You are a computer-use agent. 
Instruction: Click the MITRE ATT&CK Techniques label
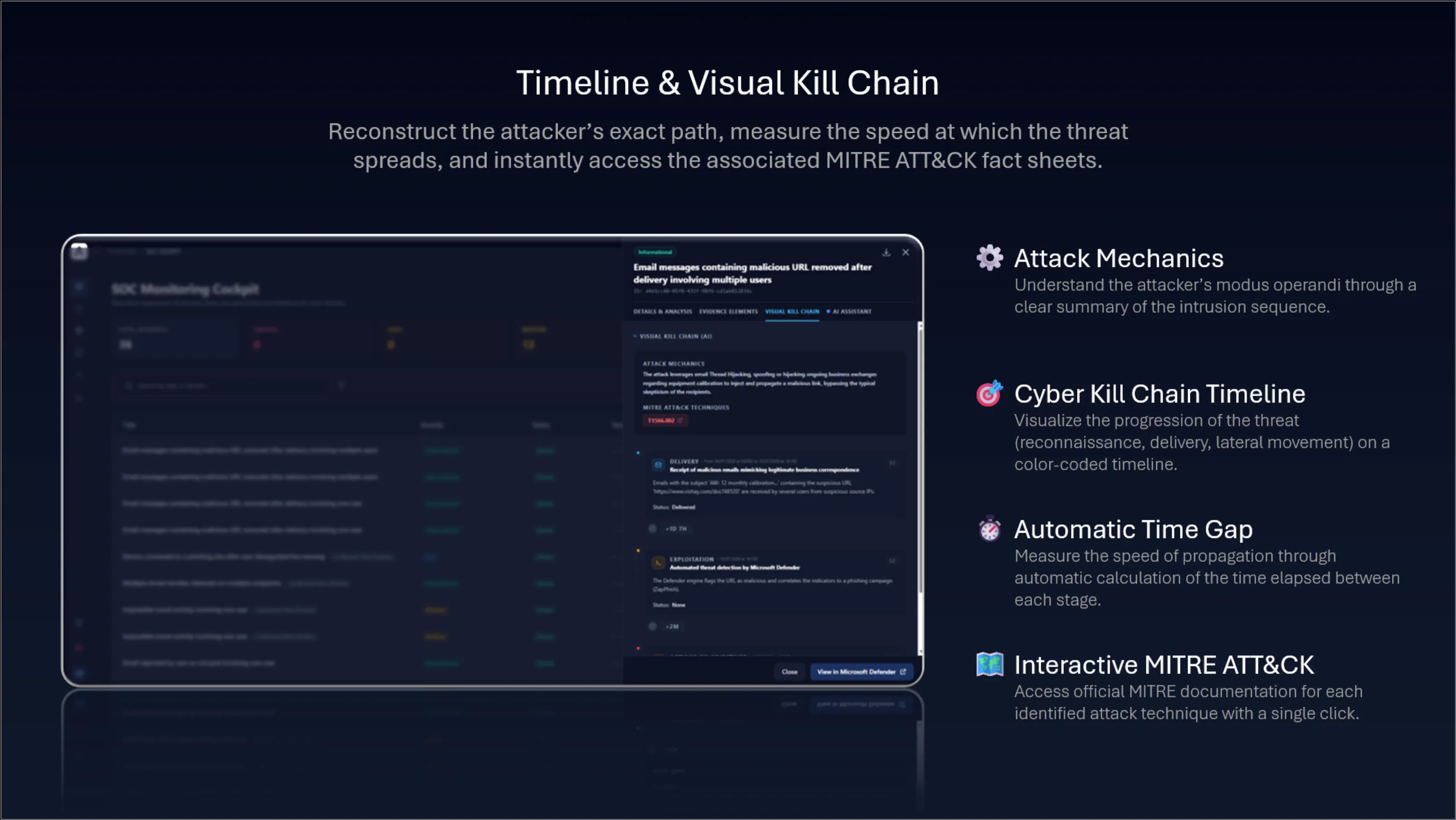coord(685,408)
